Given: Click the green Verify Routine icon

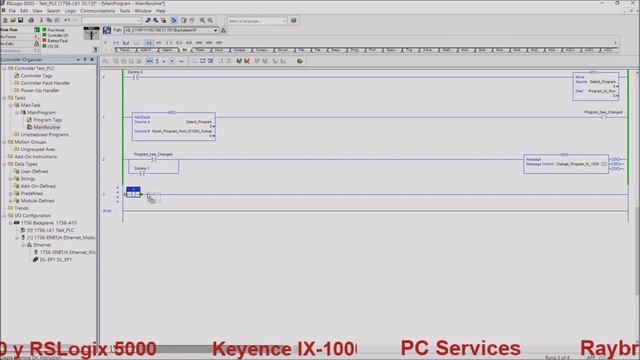Looking at the screenshot, I should [x=239, y=61].
